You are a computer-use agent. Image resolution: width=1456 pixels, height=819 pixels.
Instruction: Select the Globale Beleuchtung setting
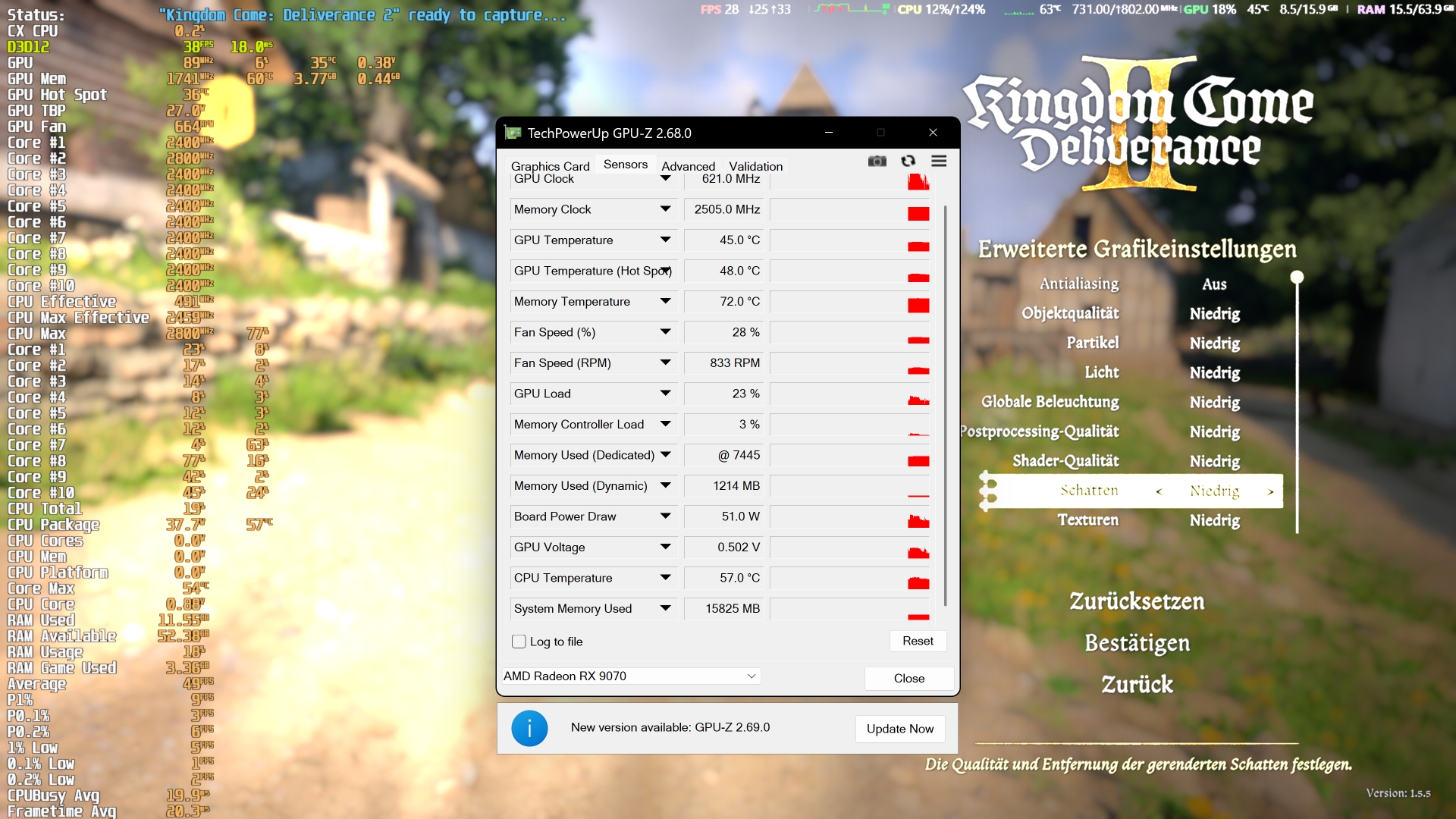[x=1050, y=402]
